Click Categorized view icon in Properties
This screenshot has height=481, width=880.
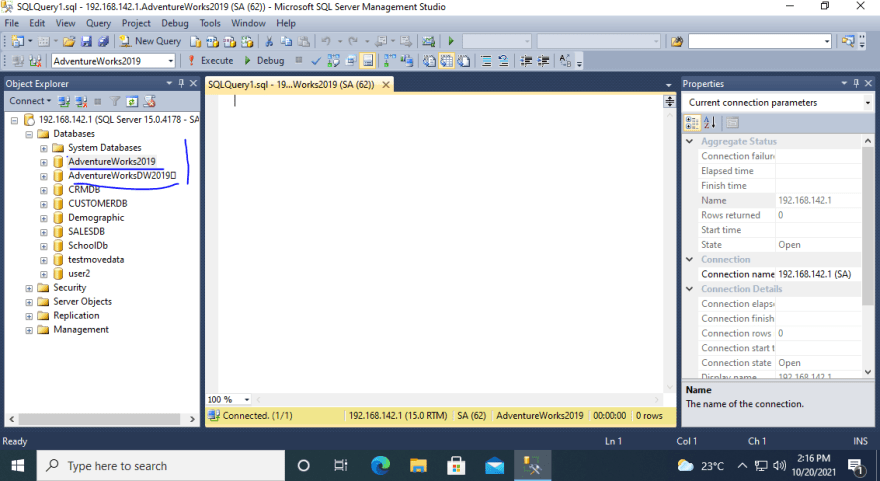pos(692,122)
